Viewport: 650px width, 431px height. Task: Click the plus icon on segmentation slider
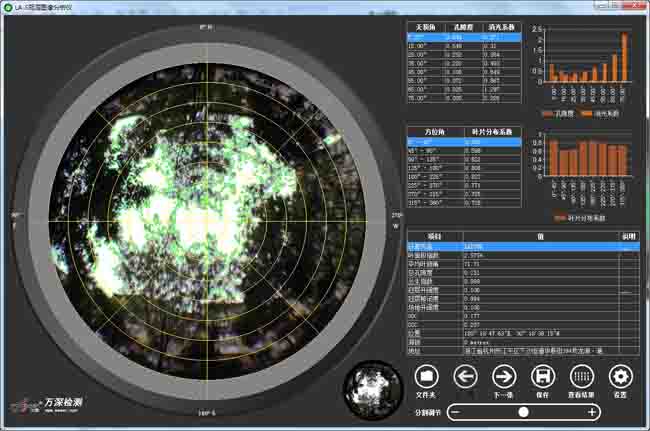[x=592, y=412]
